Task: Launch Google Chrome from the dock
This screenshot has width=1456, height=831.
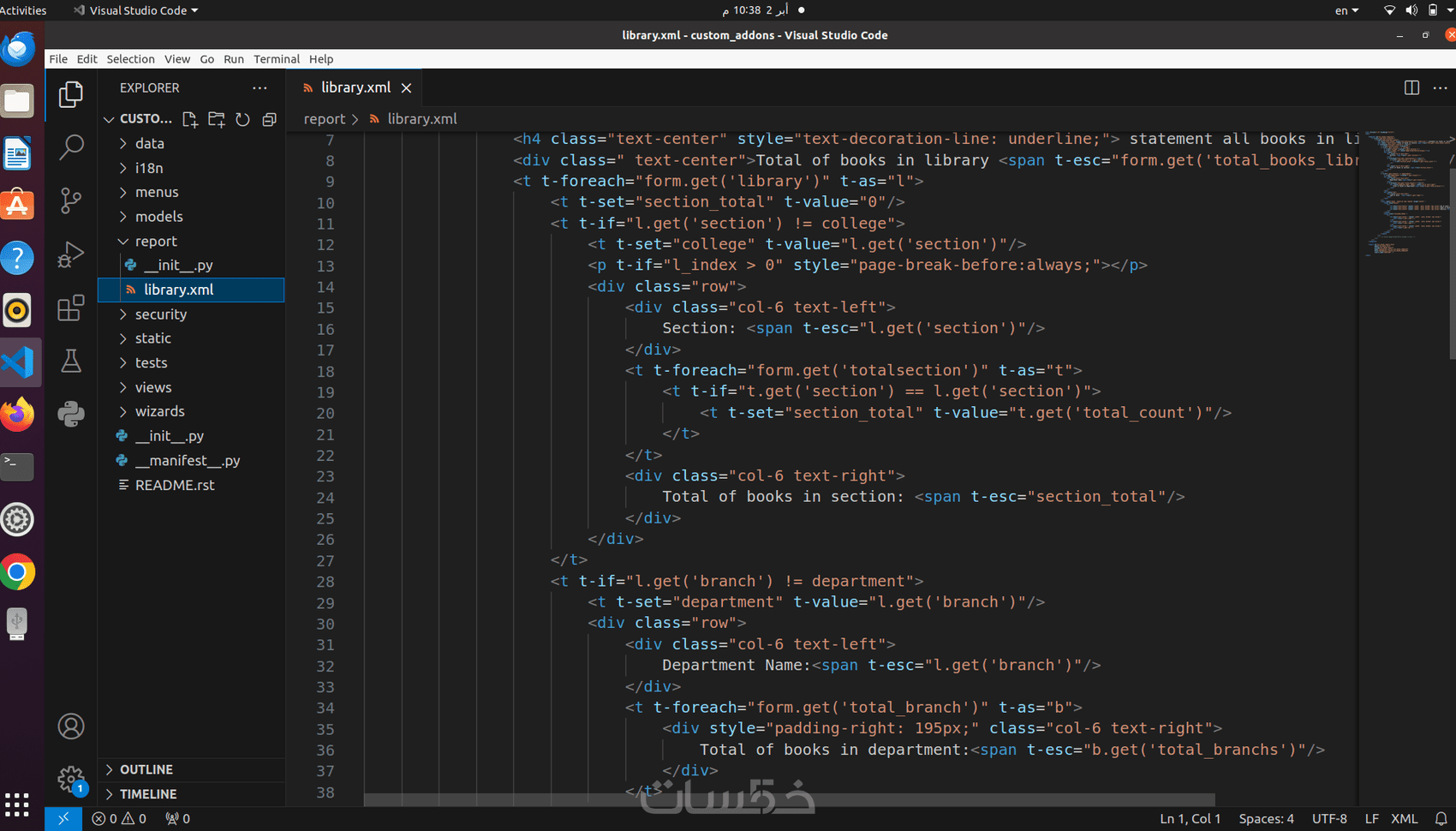Action: tap(18, 572)
